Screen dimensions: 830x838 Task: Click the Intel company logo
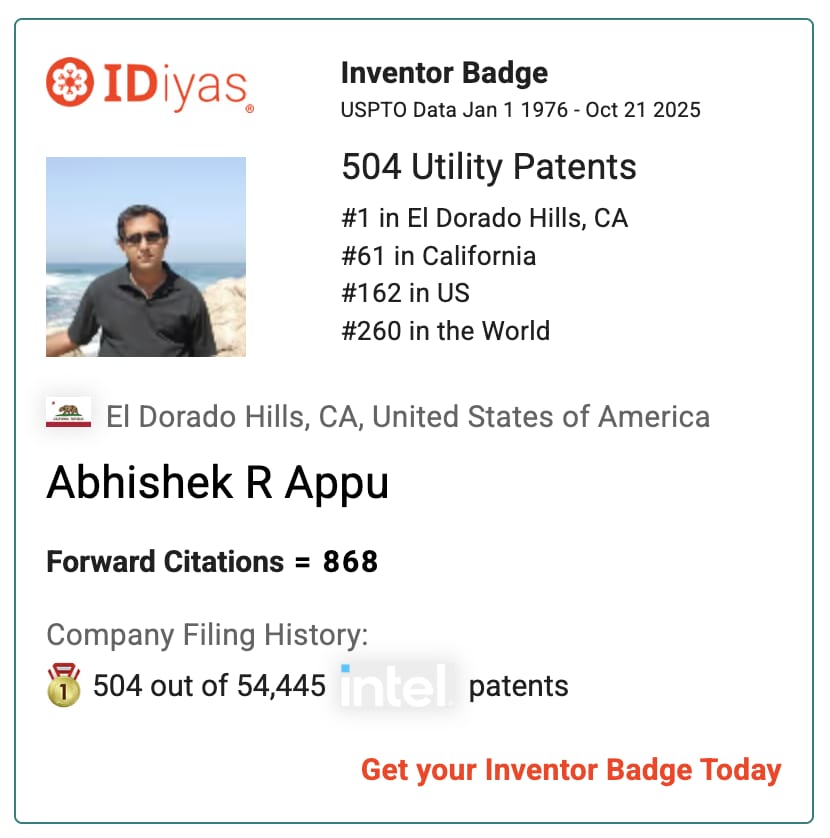[x=397, y=686]
